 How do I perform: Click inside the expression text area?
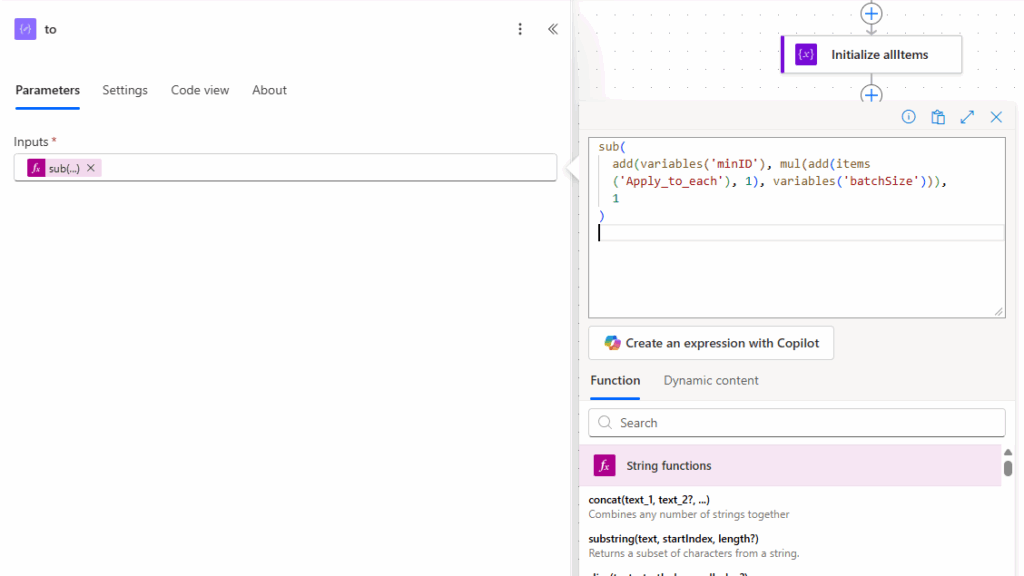[797, 227]
